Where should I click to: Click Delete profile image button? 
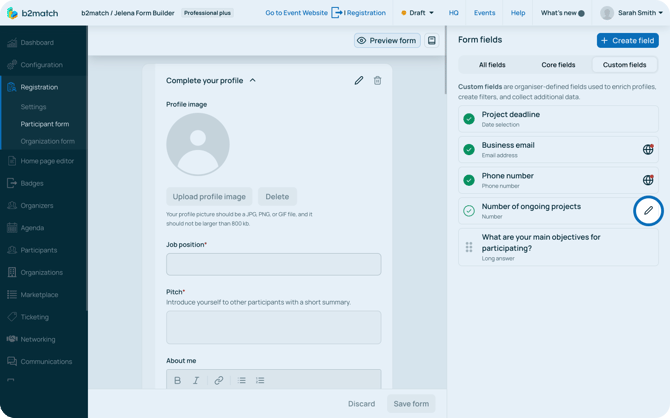click(x=277, y=197)
